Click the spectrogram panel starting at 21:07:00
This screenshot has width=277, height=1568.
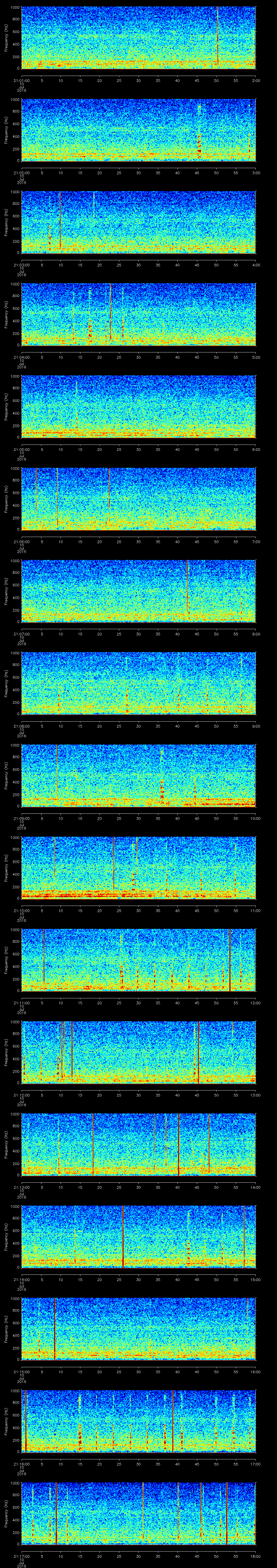pos(138,591)
